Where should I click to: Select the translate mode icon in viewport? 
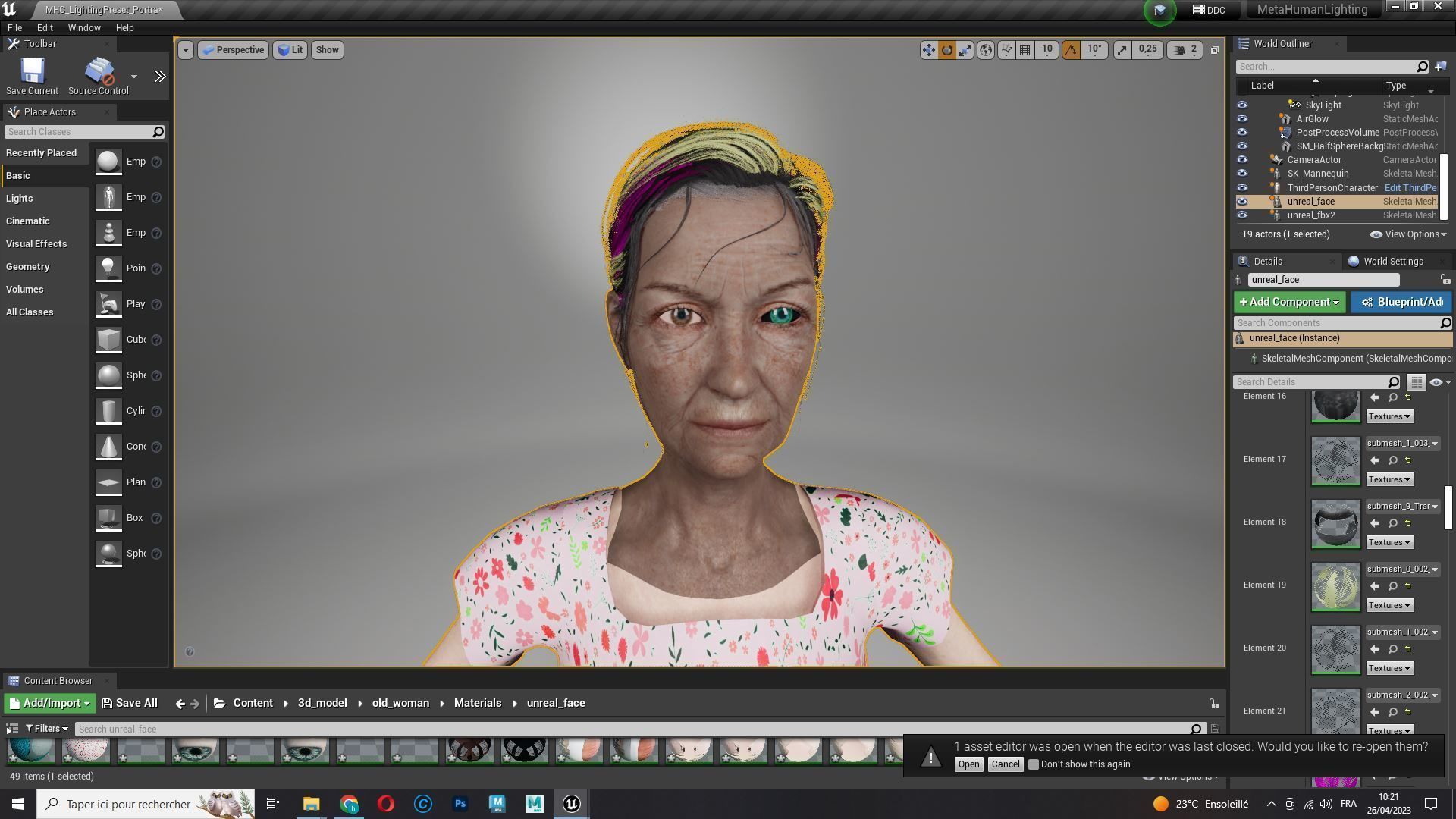(x=928, y=50)
